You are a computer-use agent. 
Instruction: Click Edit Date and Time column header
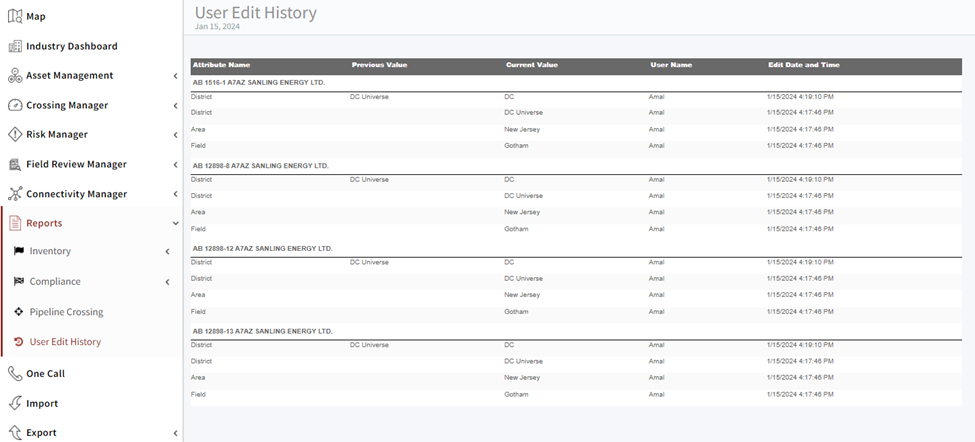point(804,65)
